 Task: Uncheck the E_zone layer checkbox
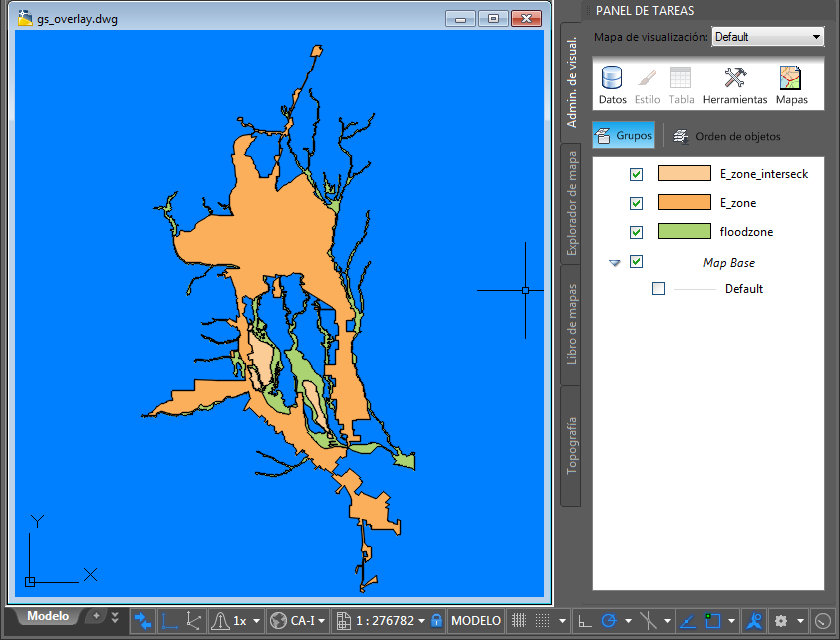(636, 203)
